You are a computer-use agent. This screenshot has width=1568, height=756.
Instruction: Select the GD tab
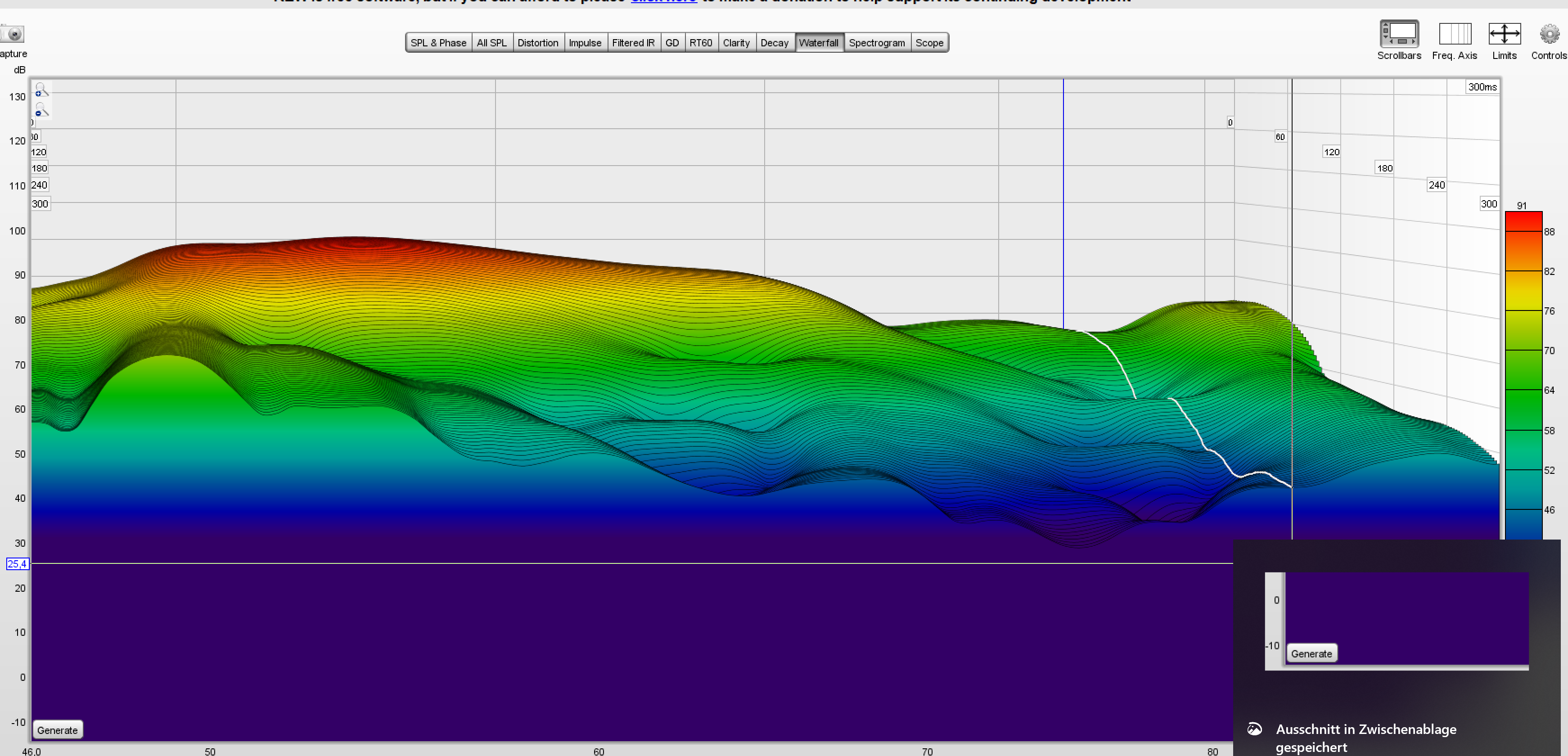tap(672, 43)
